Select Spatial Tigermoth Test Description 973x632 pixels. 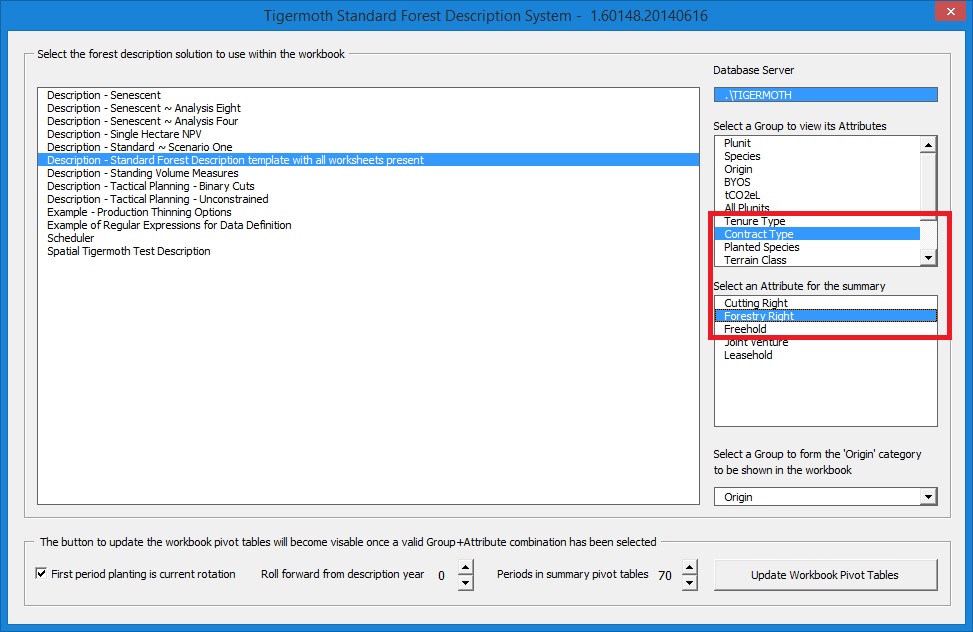pos(368,251)
